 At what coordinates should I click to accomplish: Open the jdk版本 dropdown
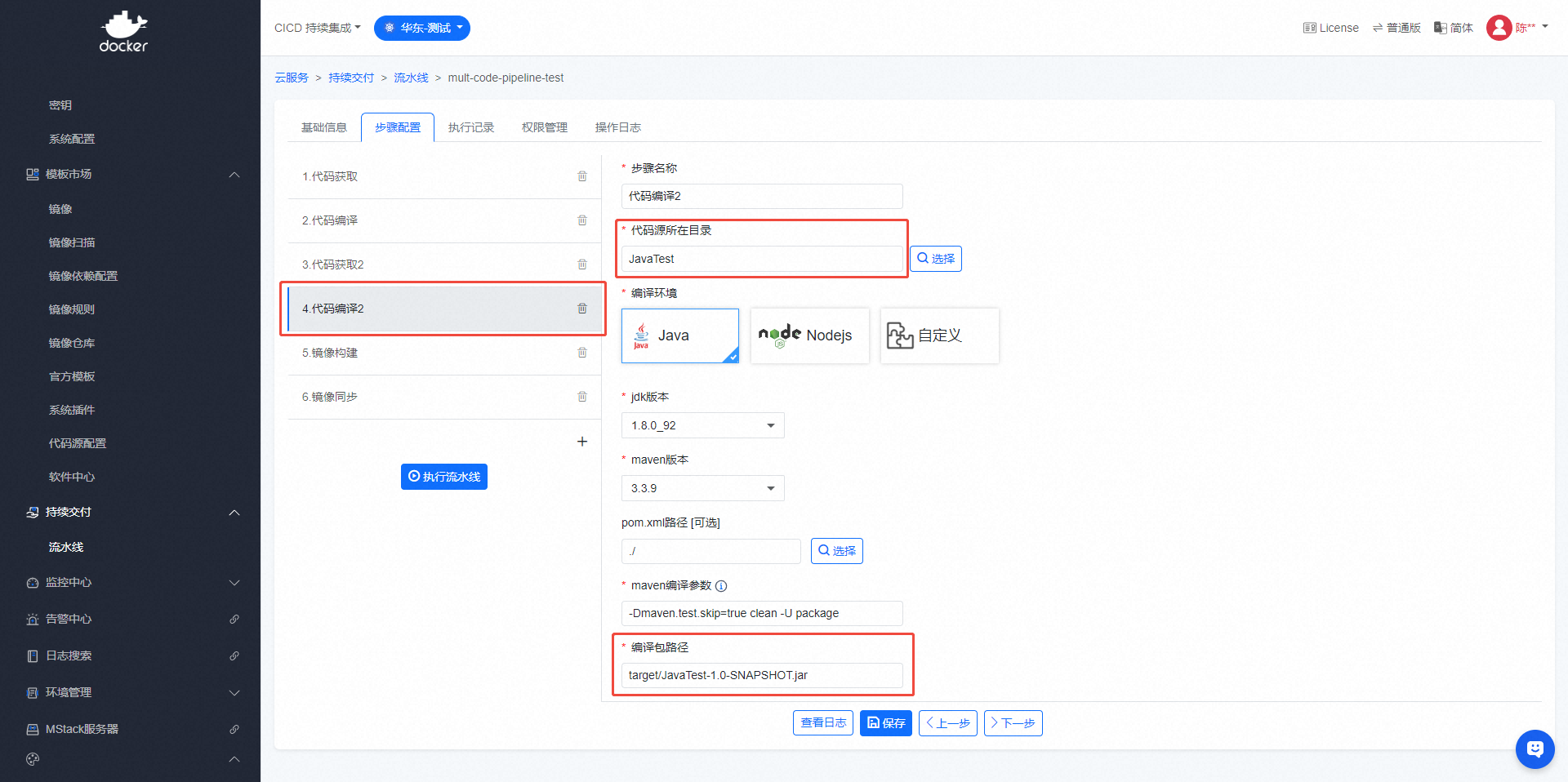702,425
